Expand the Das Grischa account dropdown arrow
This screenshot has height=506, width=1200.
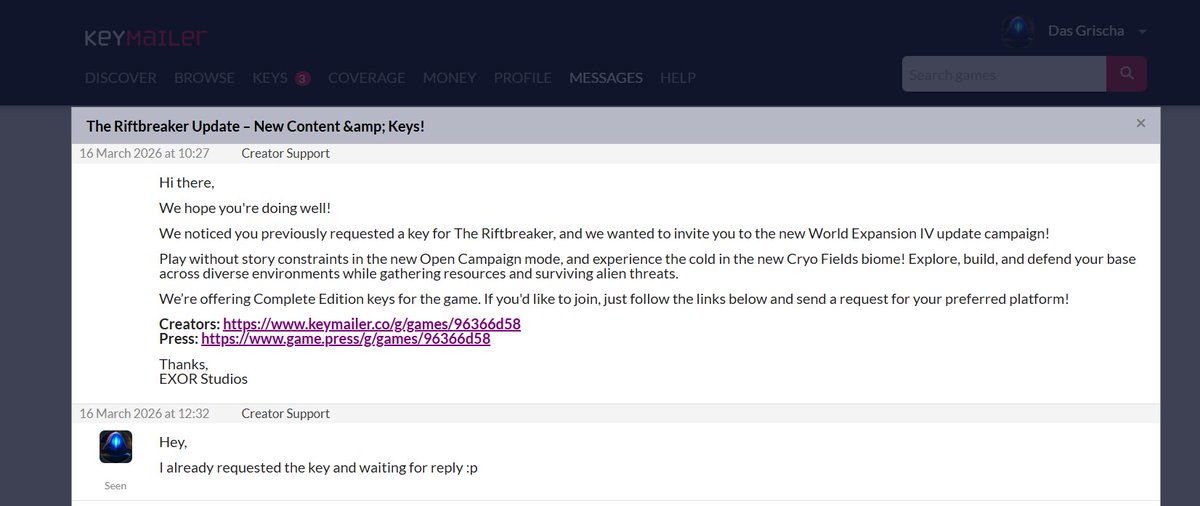click(1143, 32)
